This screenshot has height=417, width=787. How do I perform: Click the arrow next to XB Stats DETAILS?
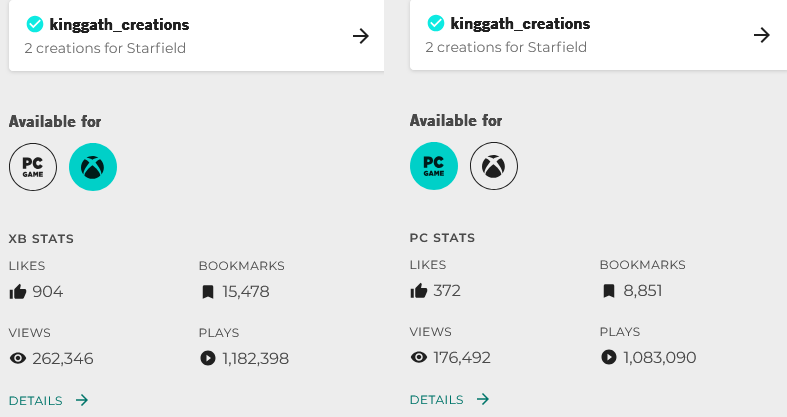pos(82,400)
